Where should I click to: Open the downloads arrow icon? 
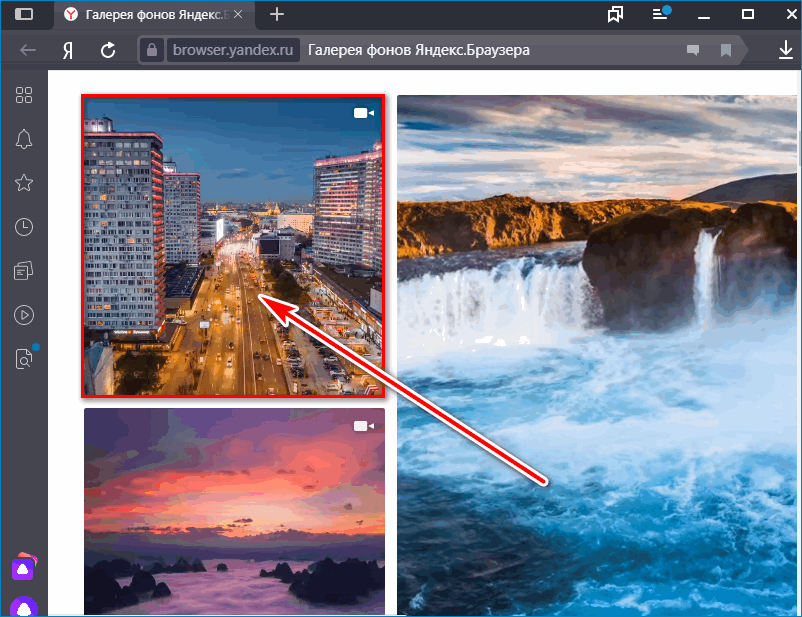(x=785, y=50)
